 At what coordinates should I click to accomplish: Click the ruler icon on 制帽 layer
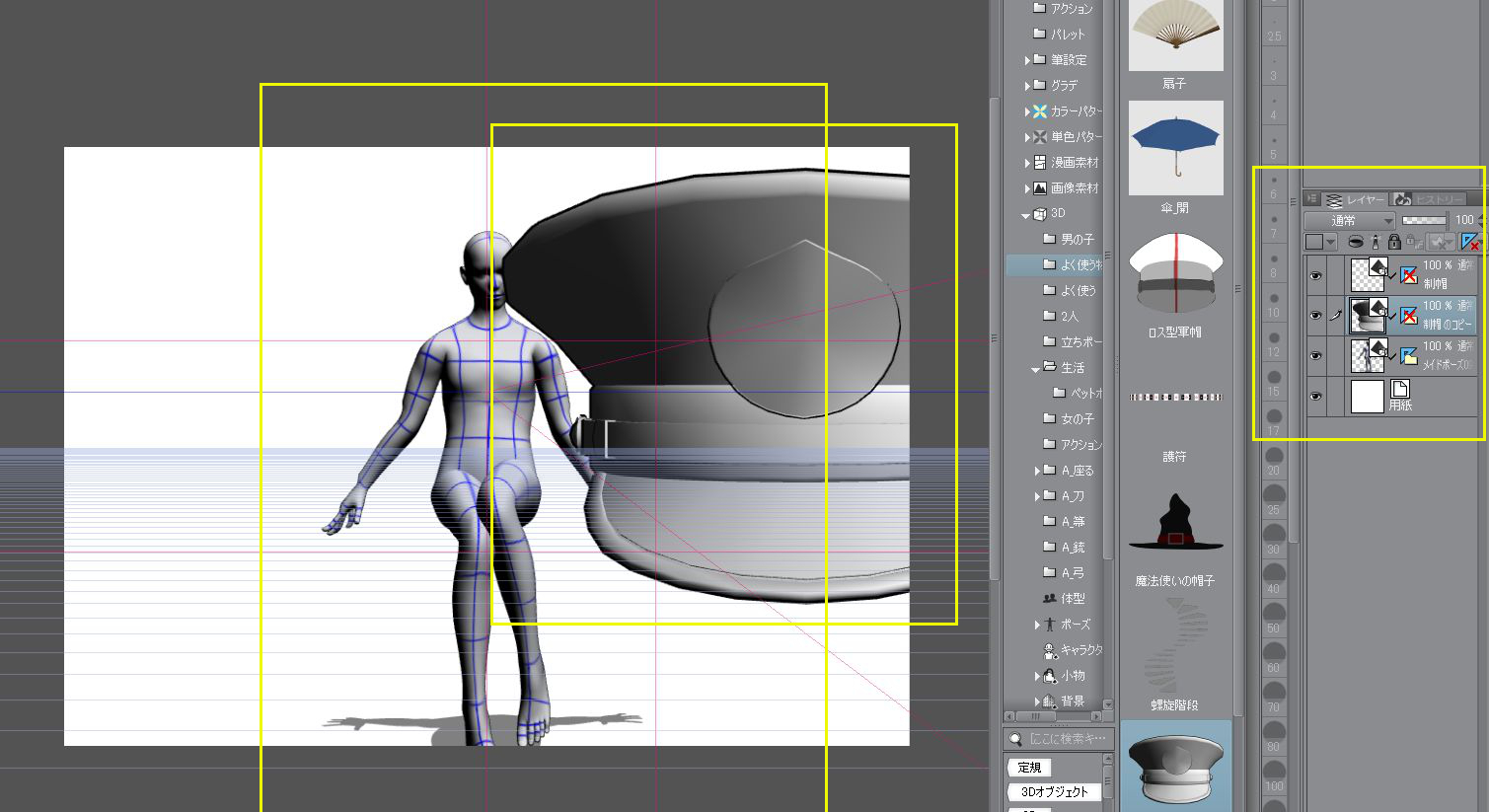click(x=1409, y=275)
